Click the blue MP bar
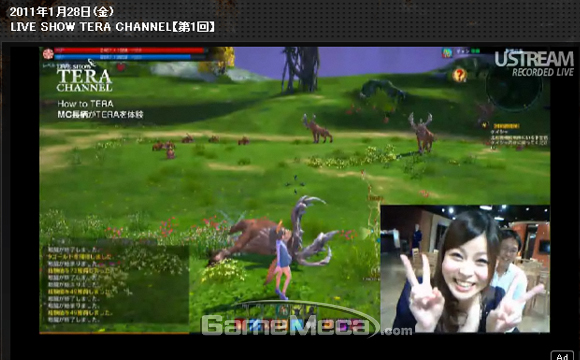580x360 pixels. click(123, 57)
